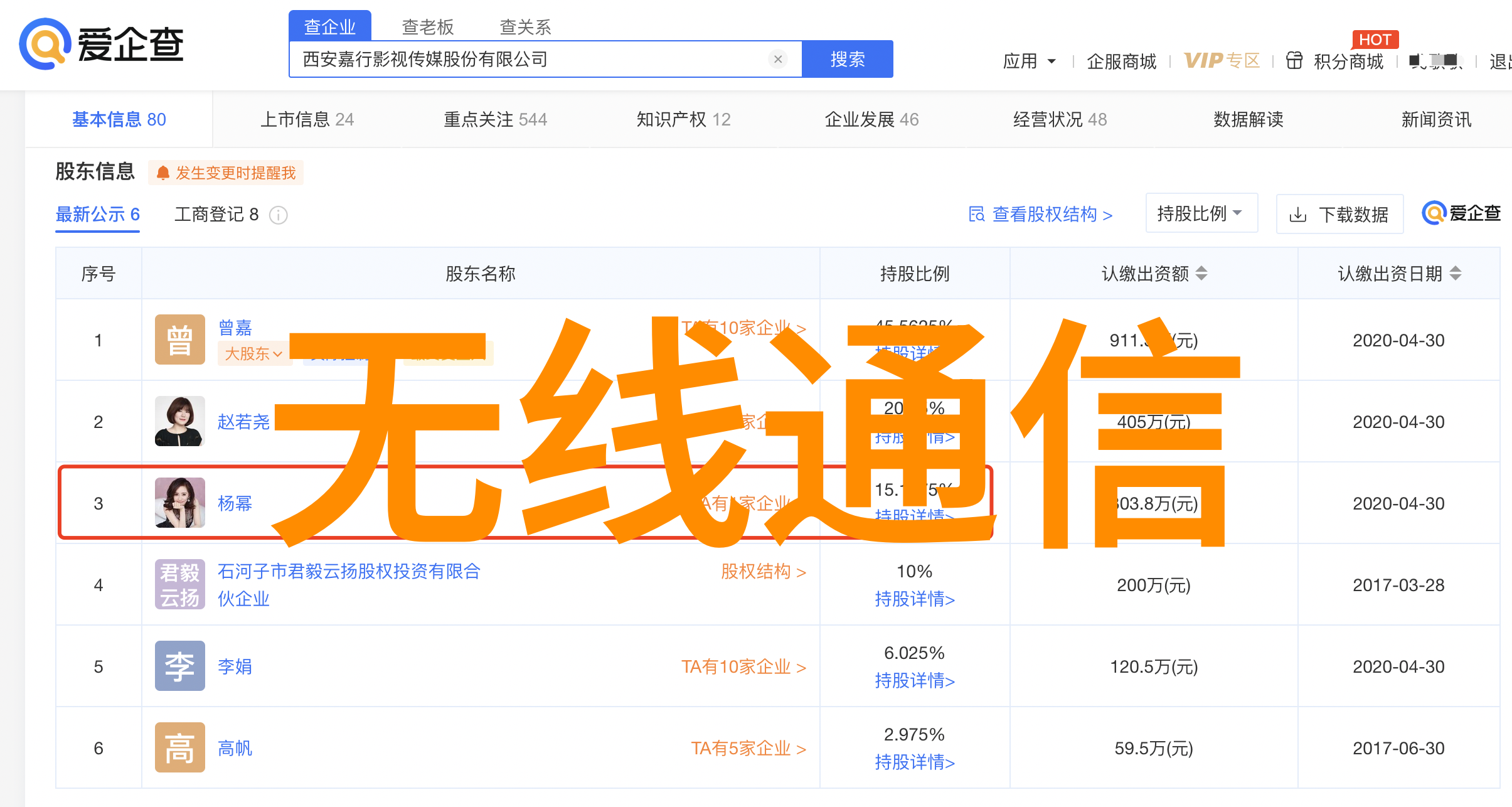Click the 积分商城 gift icon
This screenshot has height=807, width=1512.
coord(1294,60)
